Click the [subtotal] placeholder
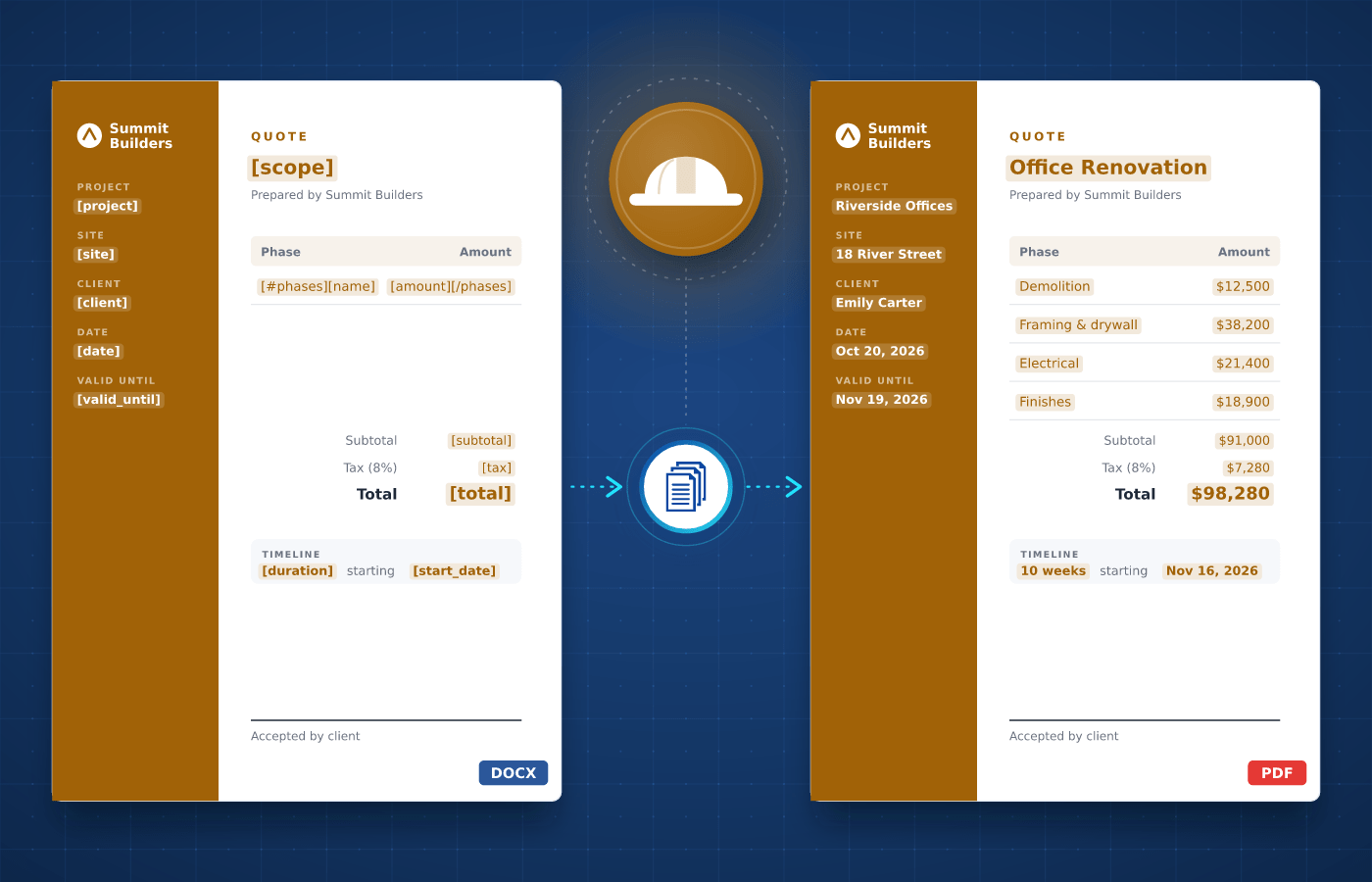1372x882 pixels. tap(481, 441)
